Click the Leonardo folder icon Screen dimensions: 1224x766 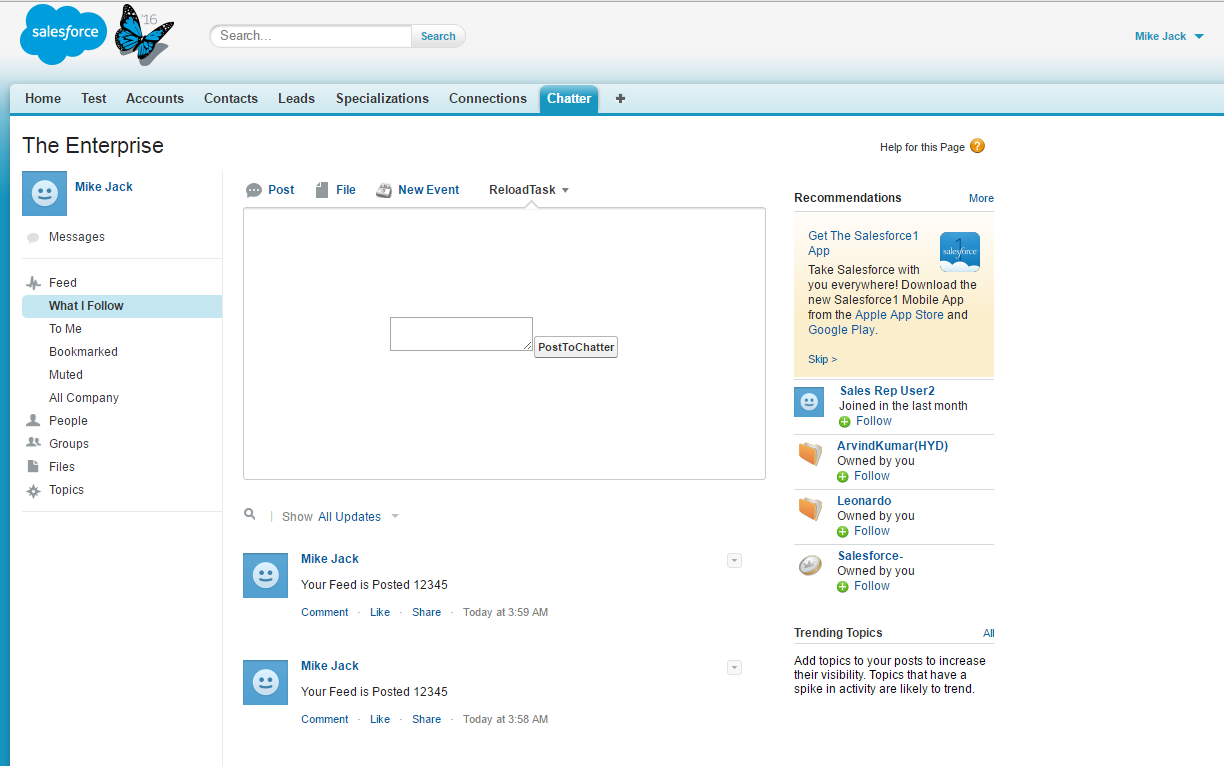pyautogui.click(x=810, y=509)
